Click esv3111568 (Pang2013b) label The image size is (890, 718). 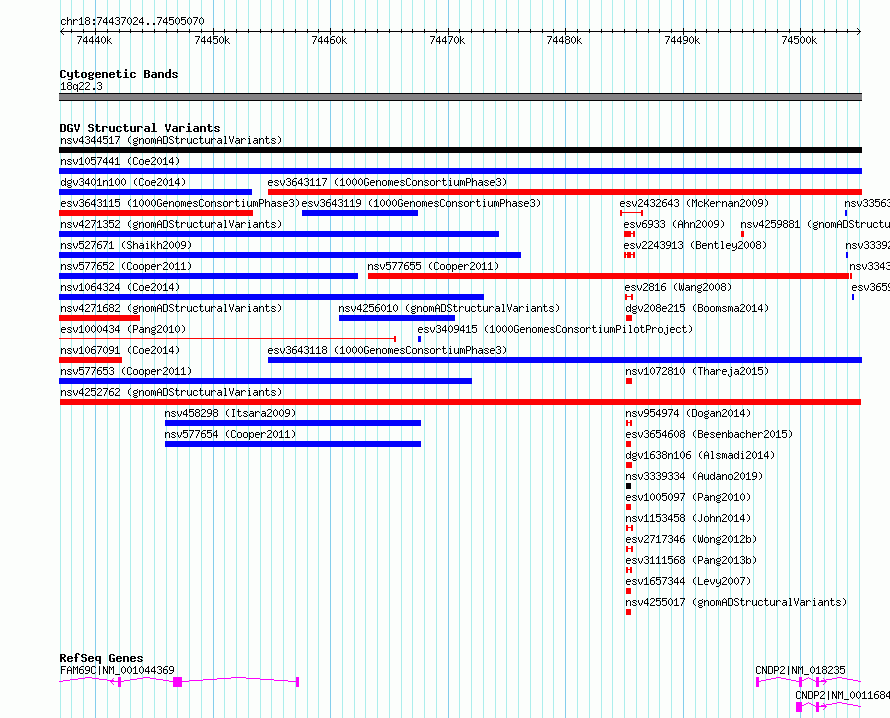click(691, 560)
